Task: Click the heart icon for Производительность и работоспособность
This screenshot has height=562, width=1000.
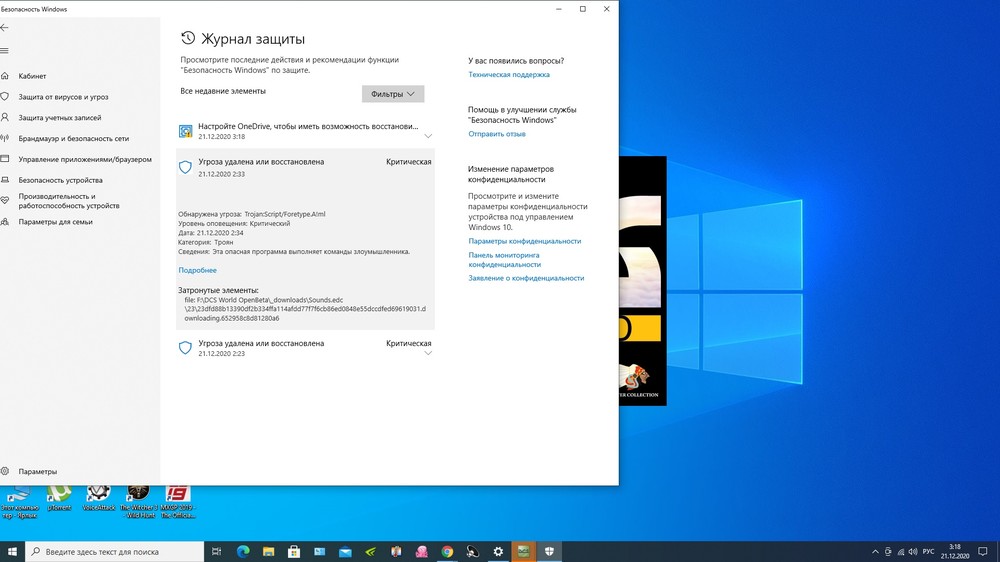Action: (x=4, y=200)
